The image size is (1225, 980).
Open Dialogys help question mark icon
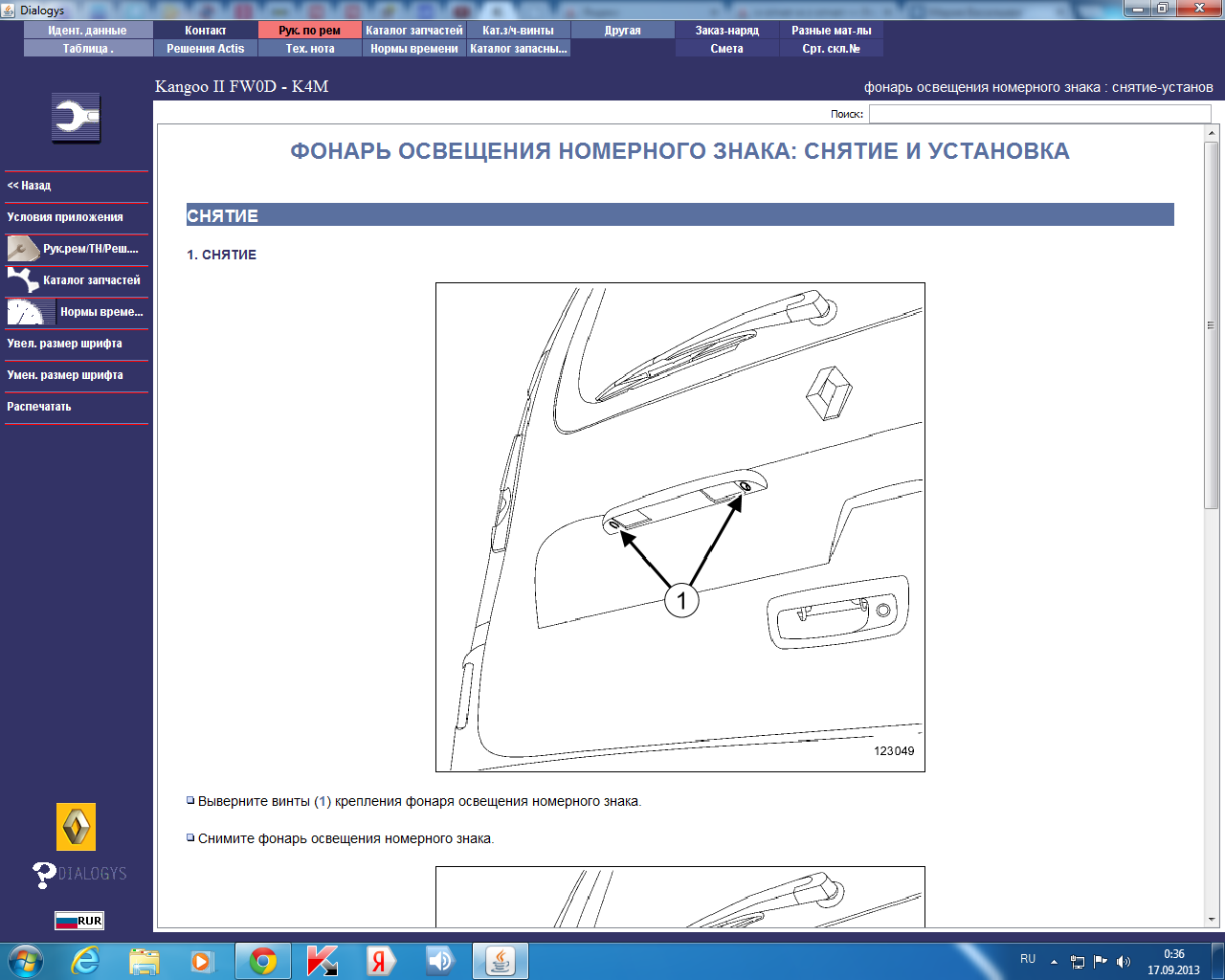44,875
